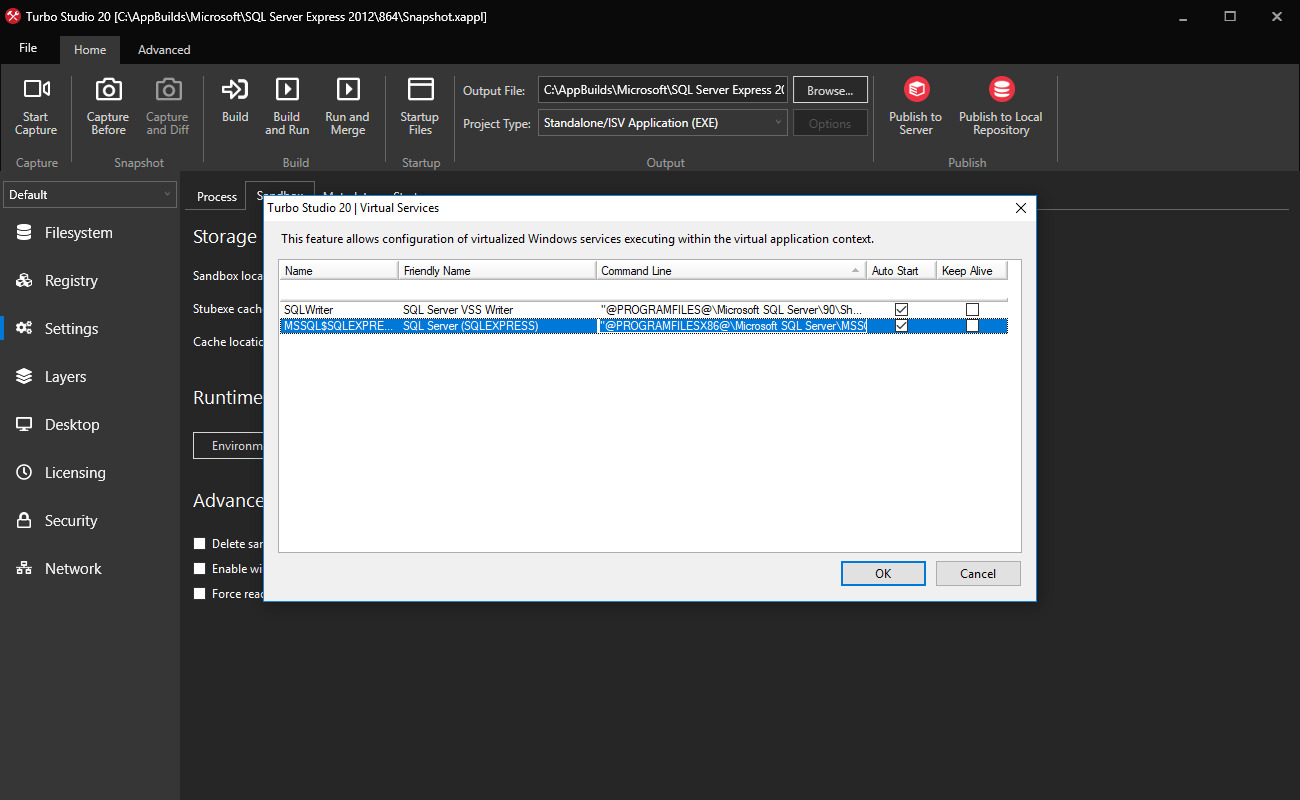Expand the Project Type dropdown
1300x800 pixels.
(663, 123)
